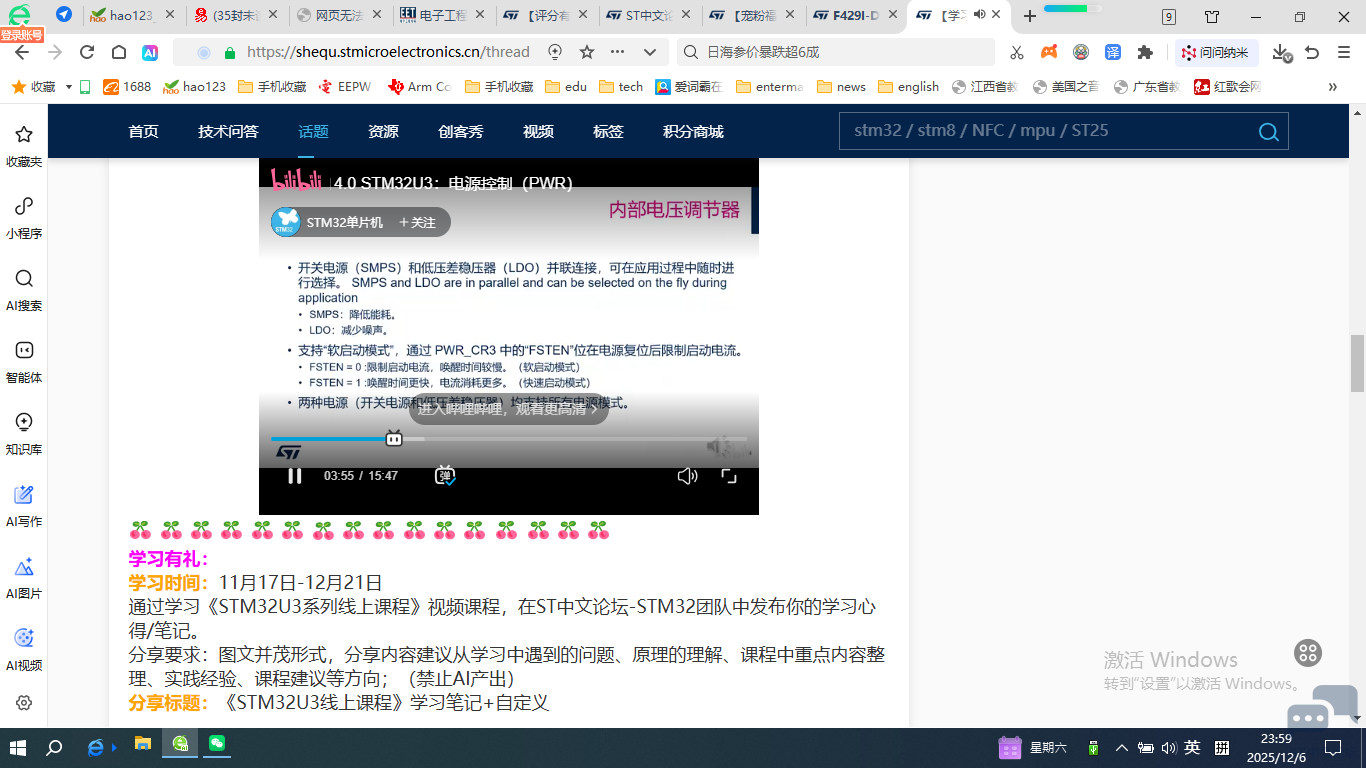Screen dimensions: 1366x768
Task: Open the 标签 nav item
Action: pyautogui.click(x=608, y=131)
